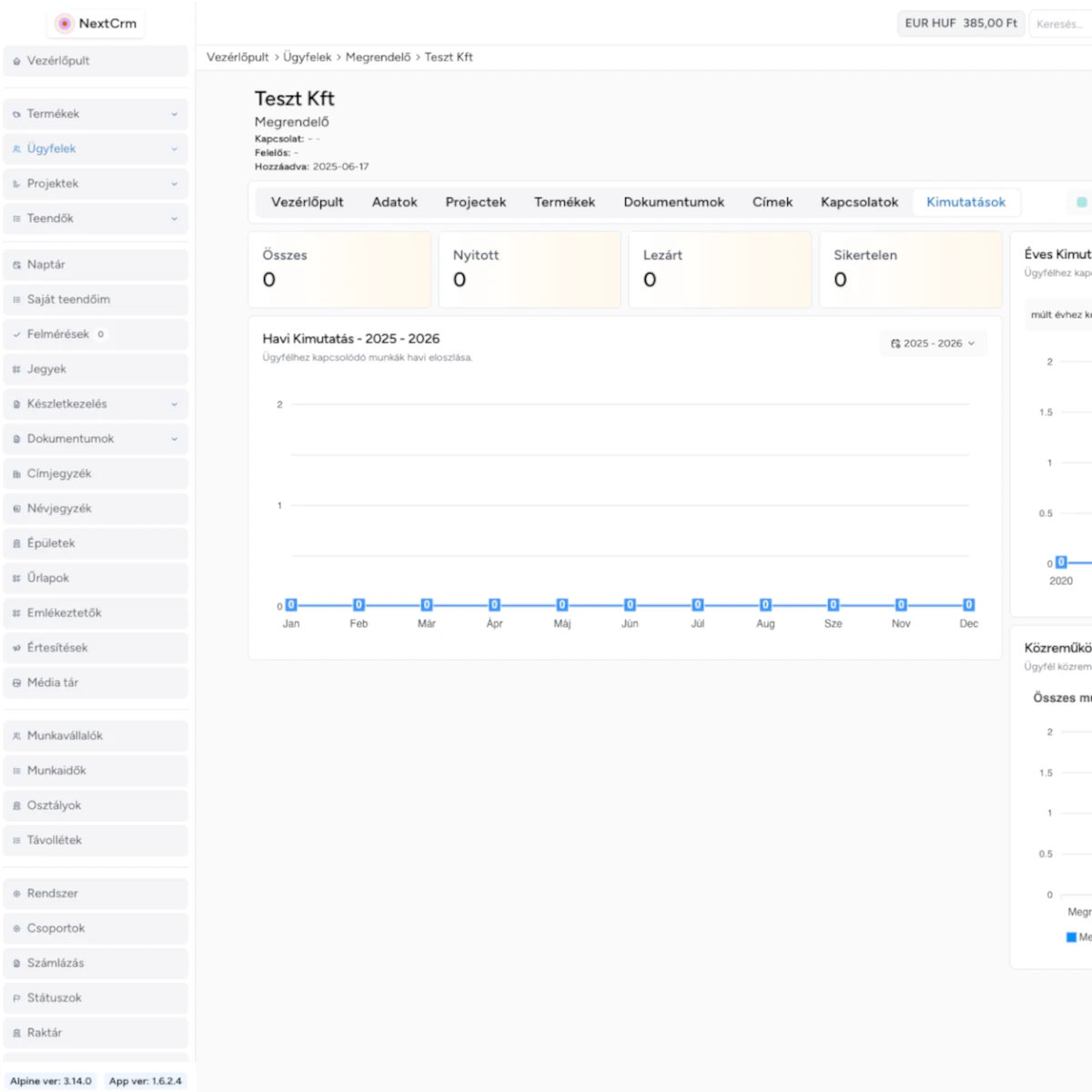Select the Épületek building icon

[x=15, y=542]
